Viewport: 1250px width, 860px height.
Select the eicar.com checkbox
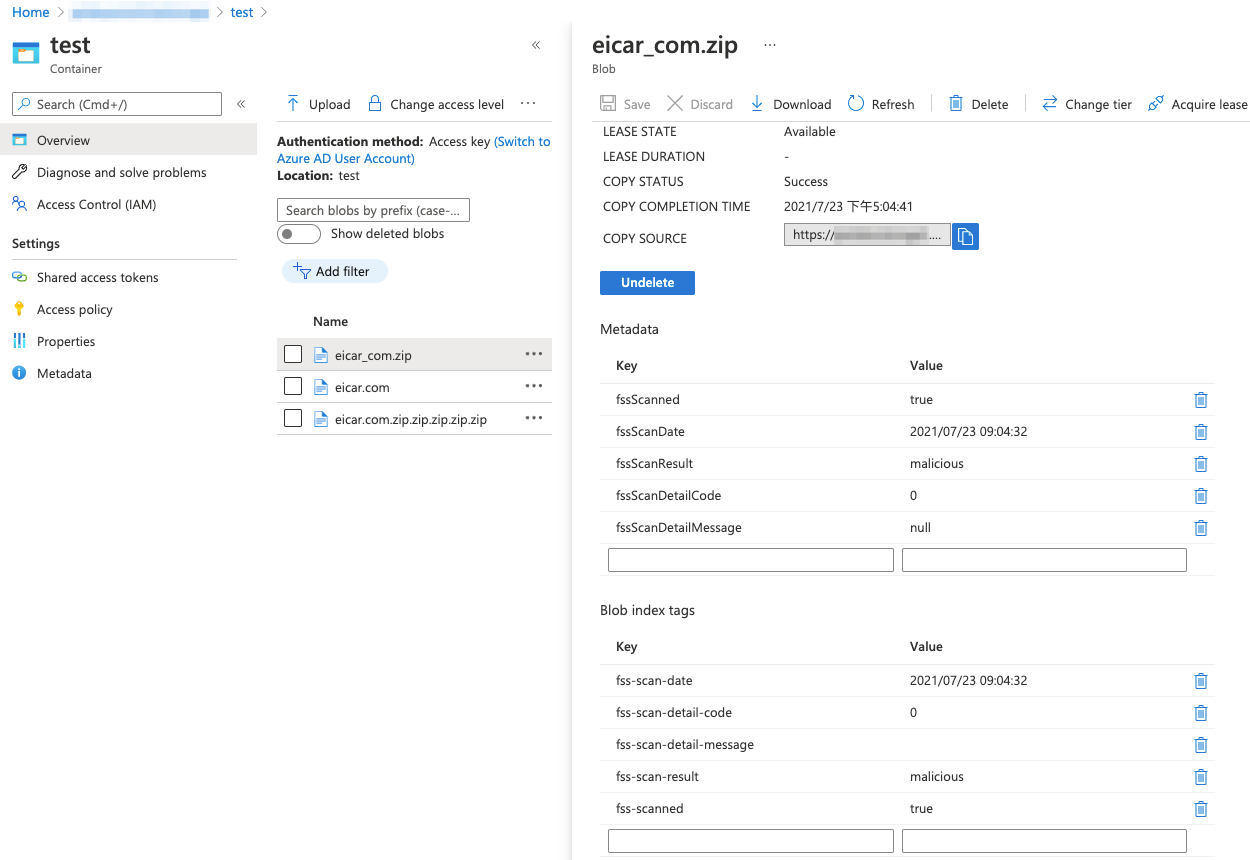point(293,386)
